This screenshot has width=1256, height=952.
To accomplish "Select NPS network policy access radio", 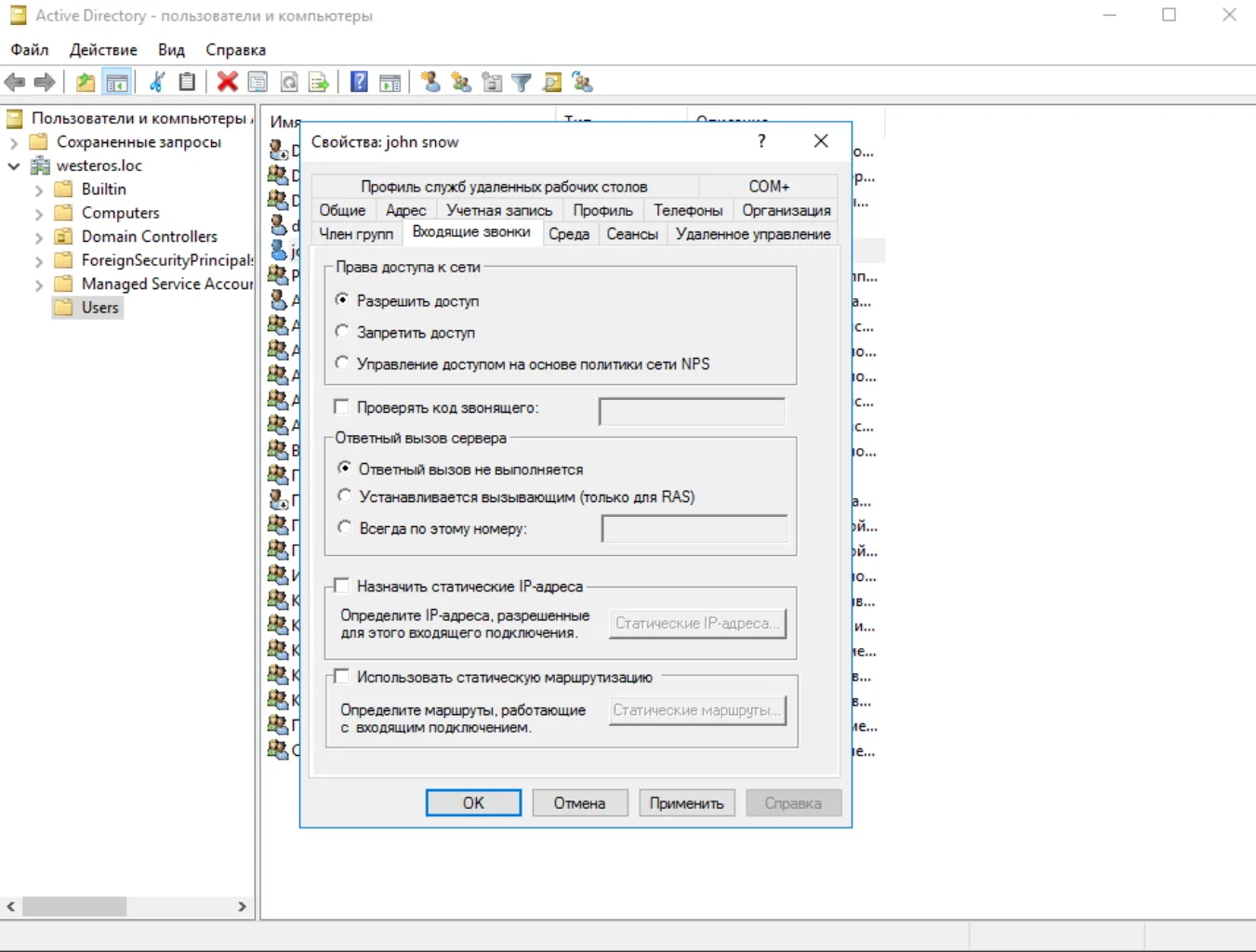I will click(x=342, y=364).
